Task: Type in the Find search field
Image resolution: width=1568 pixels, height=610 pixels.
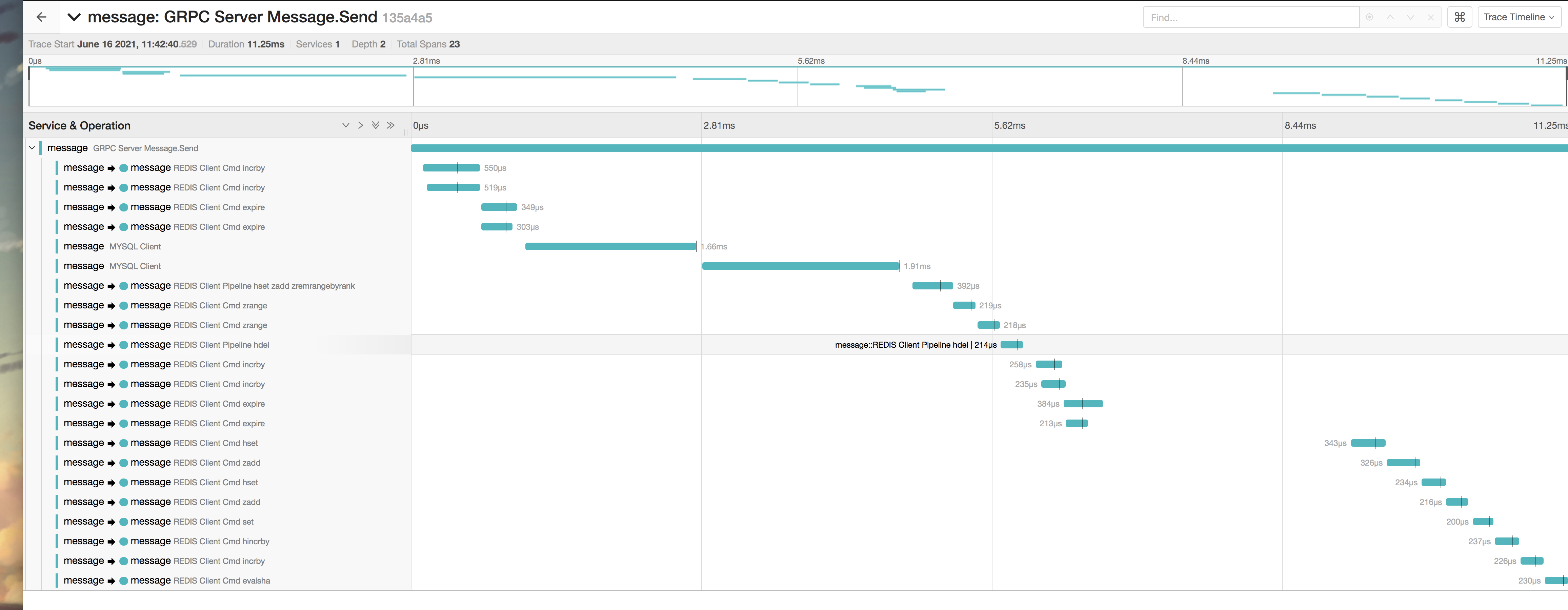Action: point(1250,17)
